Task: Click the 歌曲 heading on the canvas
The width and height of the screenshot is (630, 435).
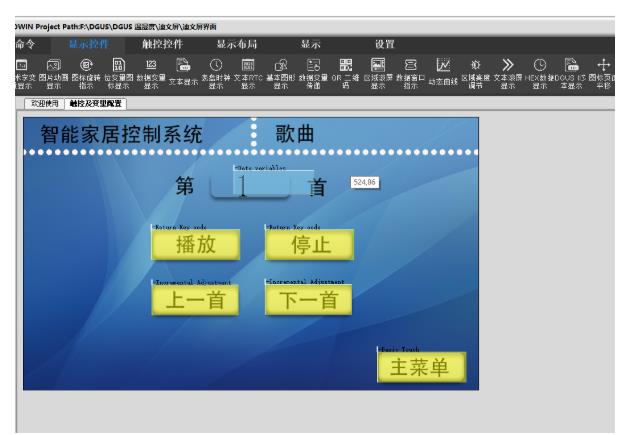Action: coord(295,134)
